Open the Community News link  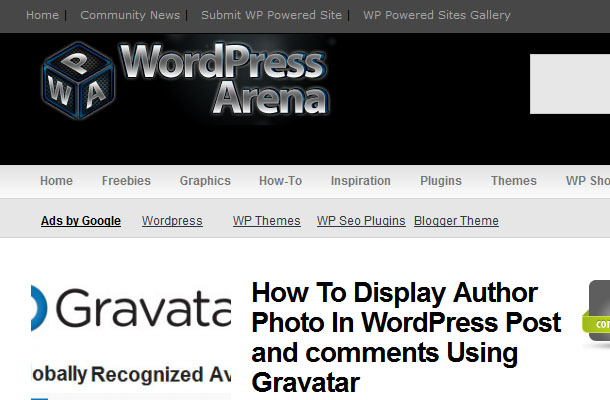coord(130,15)
